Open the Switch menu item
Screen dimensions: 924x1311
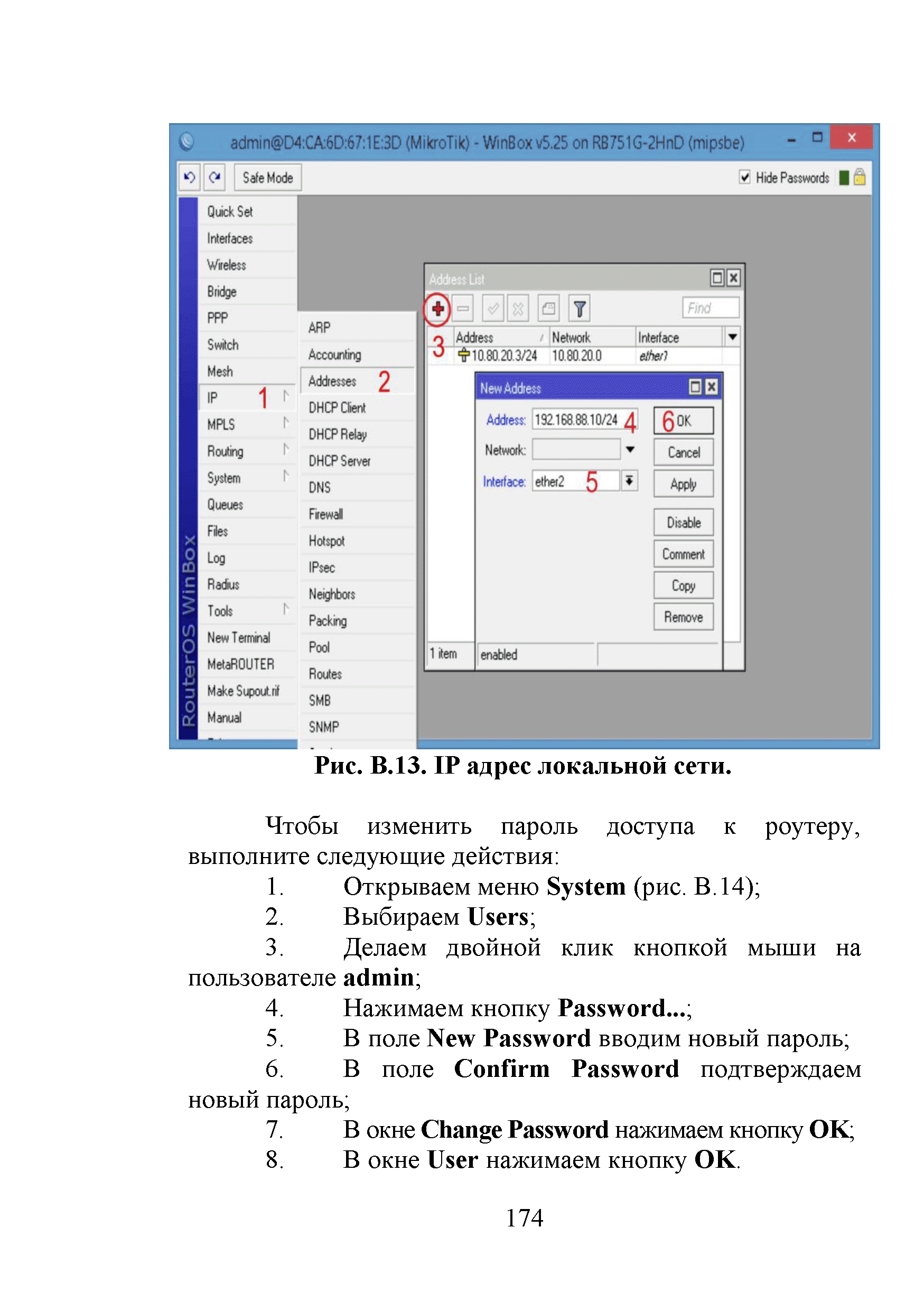248,345
